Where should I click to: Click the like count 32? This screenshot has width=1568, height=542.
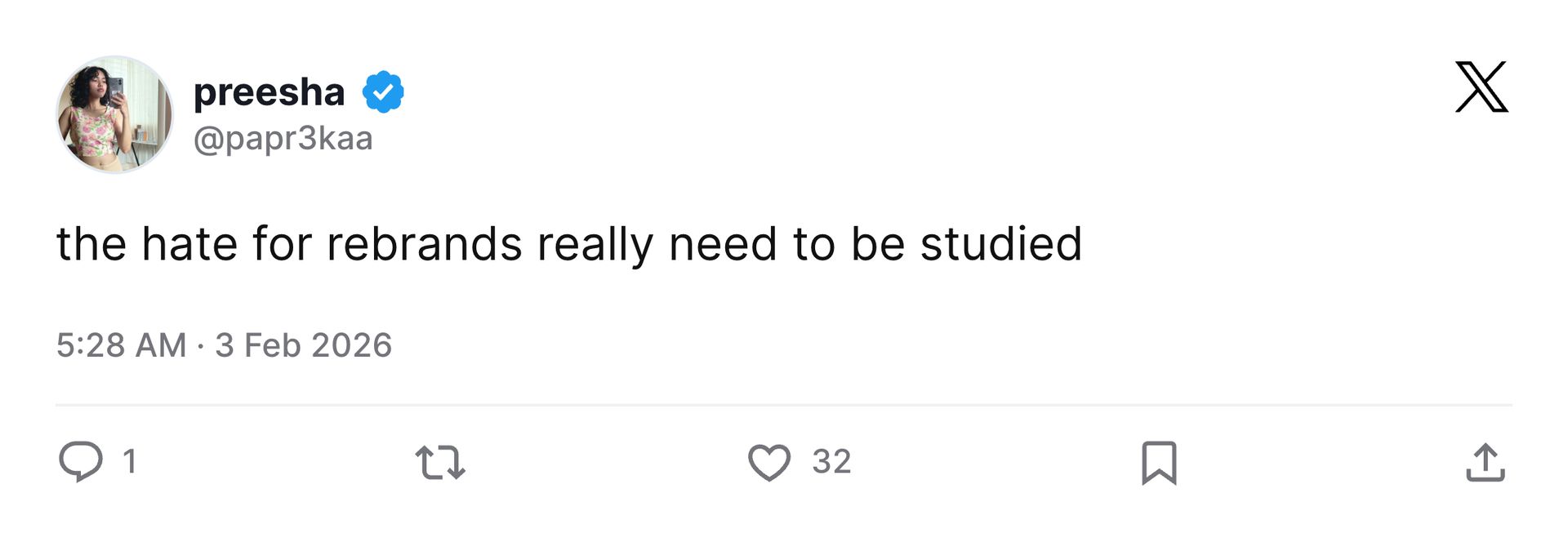(x=831, y=462)
